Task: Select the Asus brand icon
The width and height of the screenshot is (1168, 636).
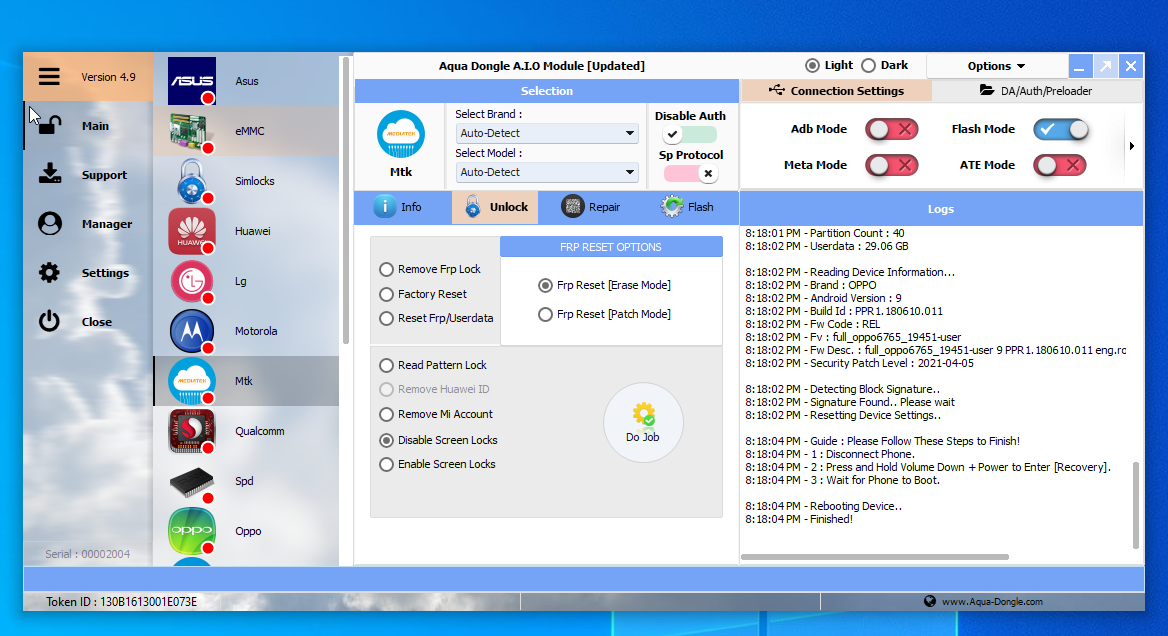Action: point(191,80)
